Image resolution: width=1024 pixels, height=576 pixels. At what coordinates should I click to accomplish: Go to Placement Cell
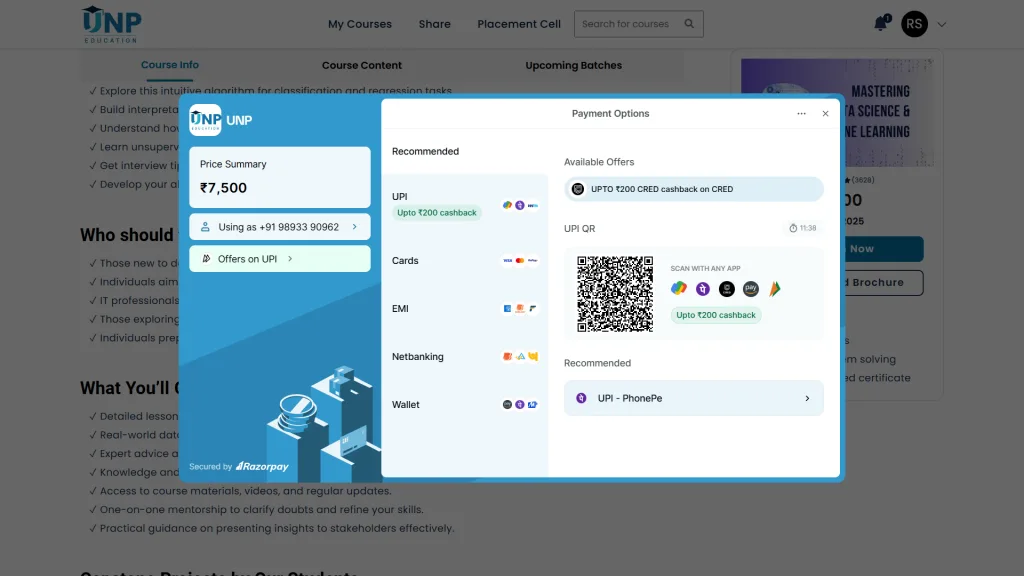click(x=519, y=24)
